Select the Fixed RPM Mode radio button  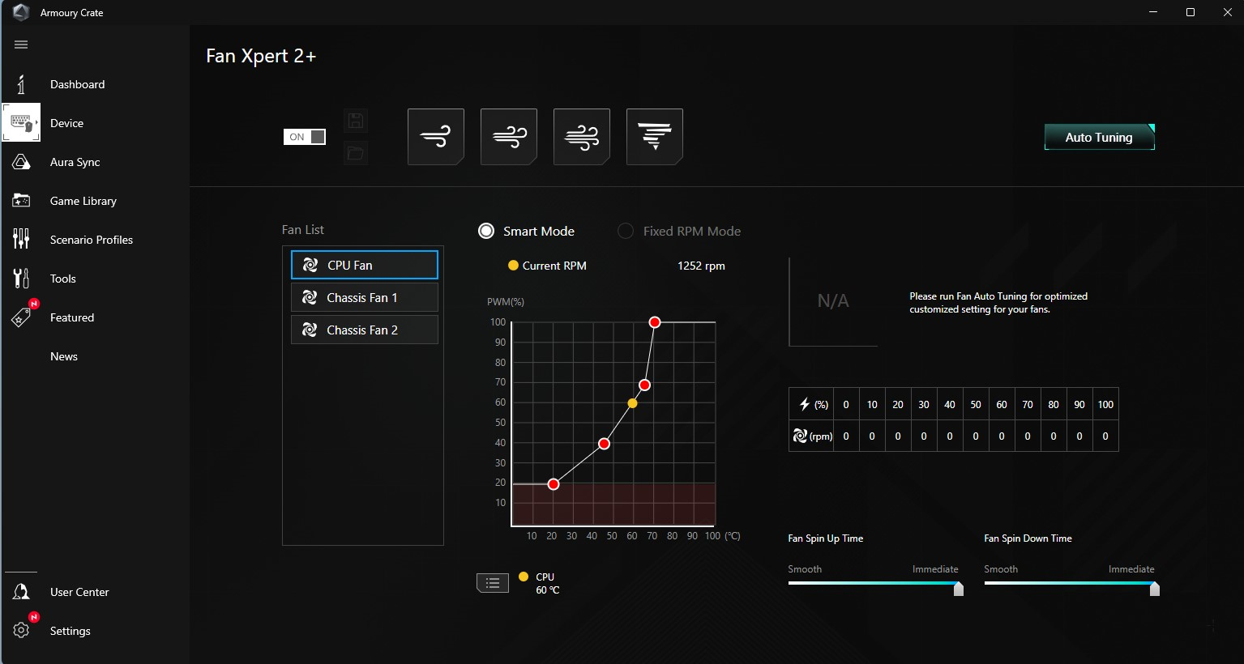(x=625, y=231)
